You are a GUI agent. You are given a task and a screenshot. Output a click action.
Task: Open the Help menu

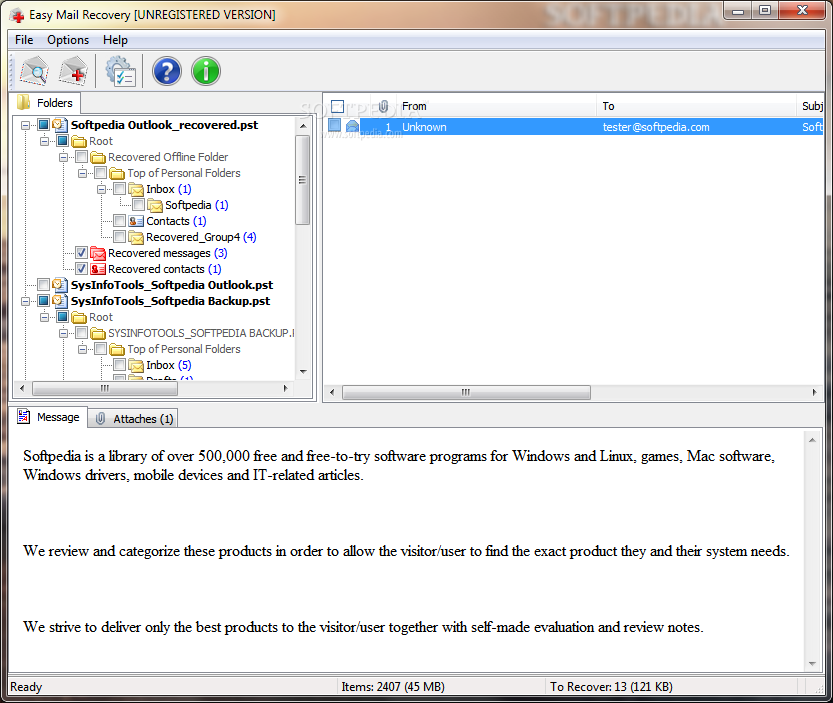point(115,40)
